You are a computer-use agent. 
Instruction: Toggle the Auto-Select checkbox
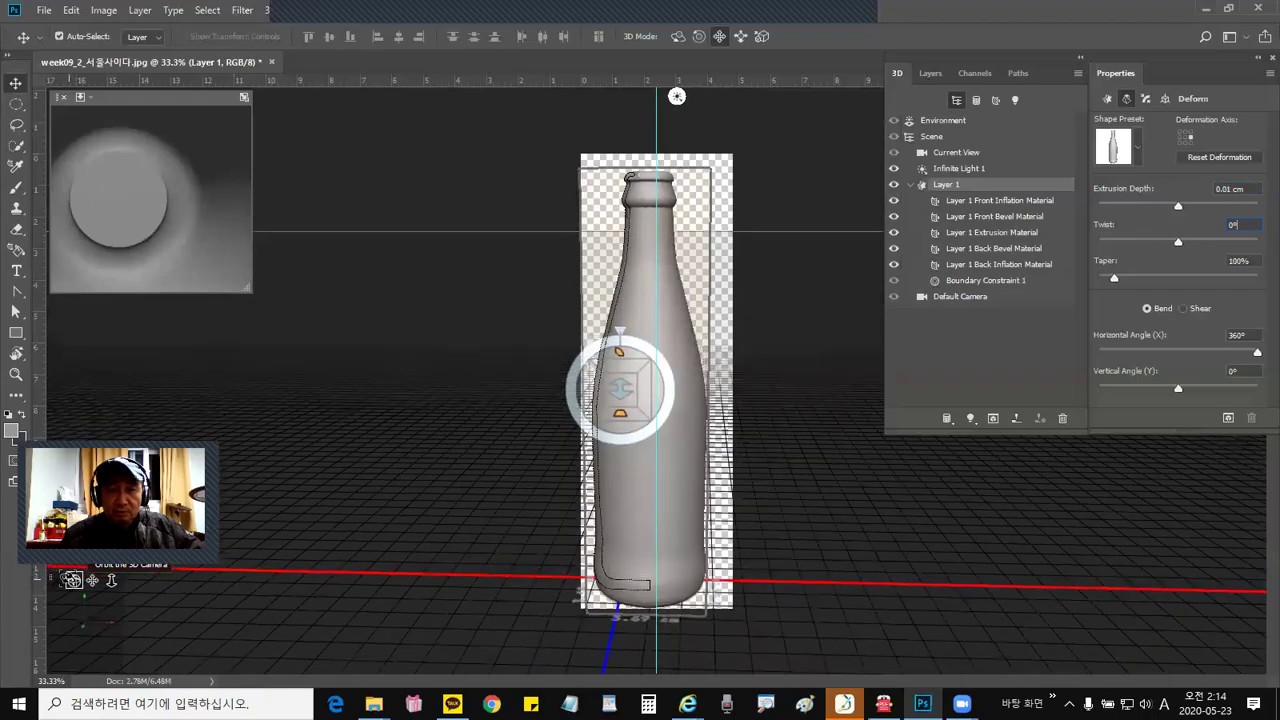(x=59, y=37)
